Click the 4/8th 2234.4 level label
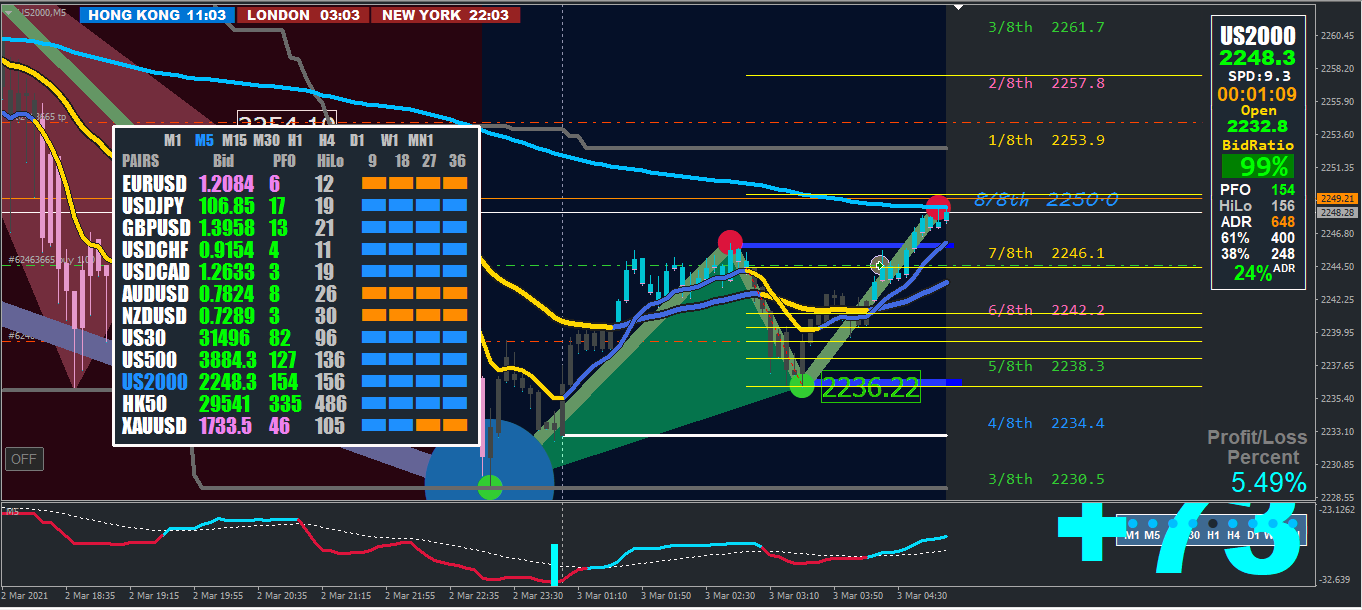This screenshot has width=1362, height=610. tap(1046, 423)
